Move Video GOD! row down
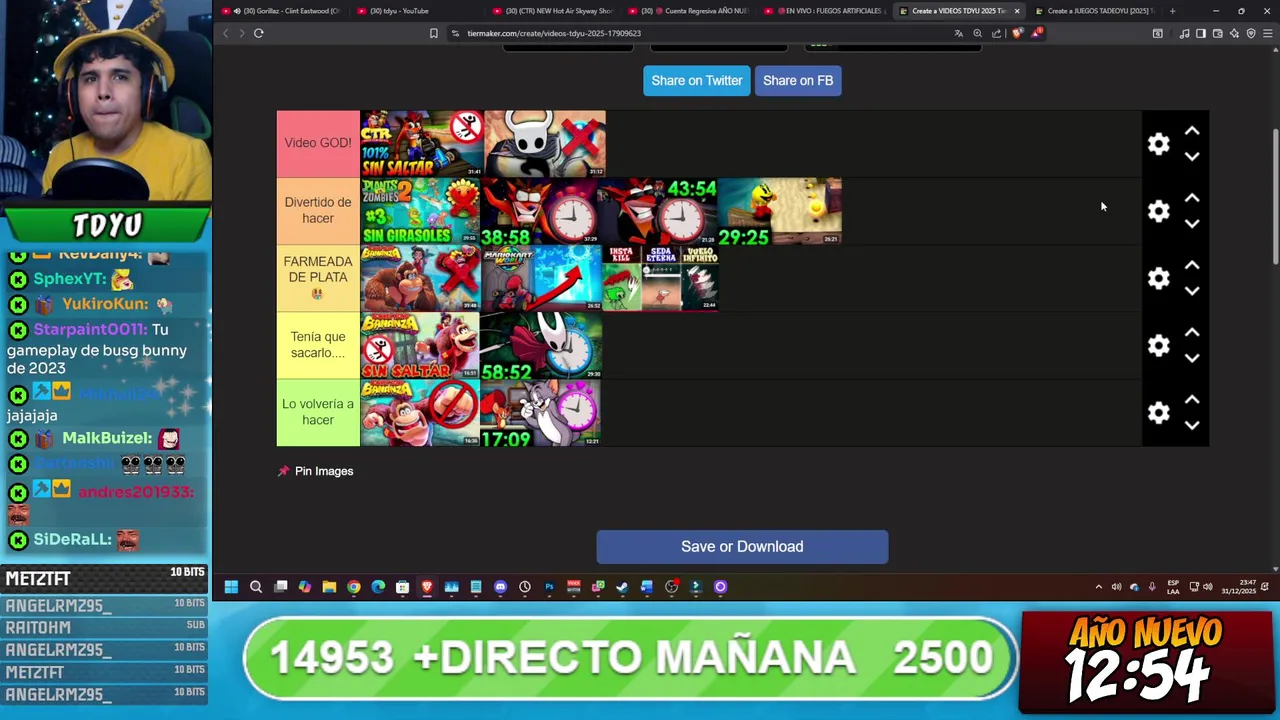Viewport: 1280px width, 720px height. tap(1192, 157)
